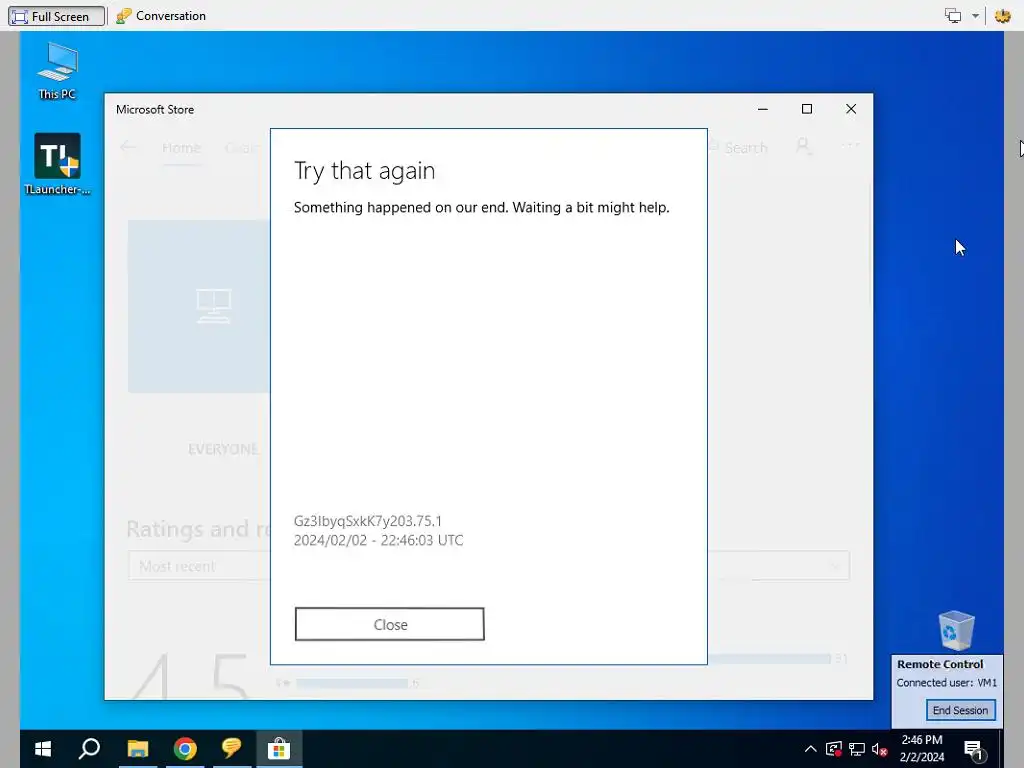The width and height of the screenshot is (1024, 768).
Task: Expand the monitor dropdown arrow
Action: click(975, 16)
